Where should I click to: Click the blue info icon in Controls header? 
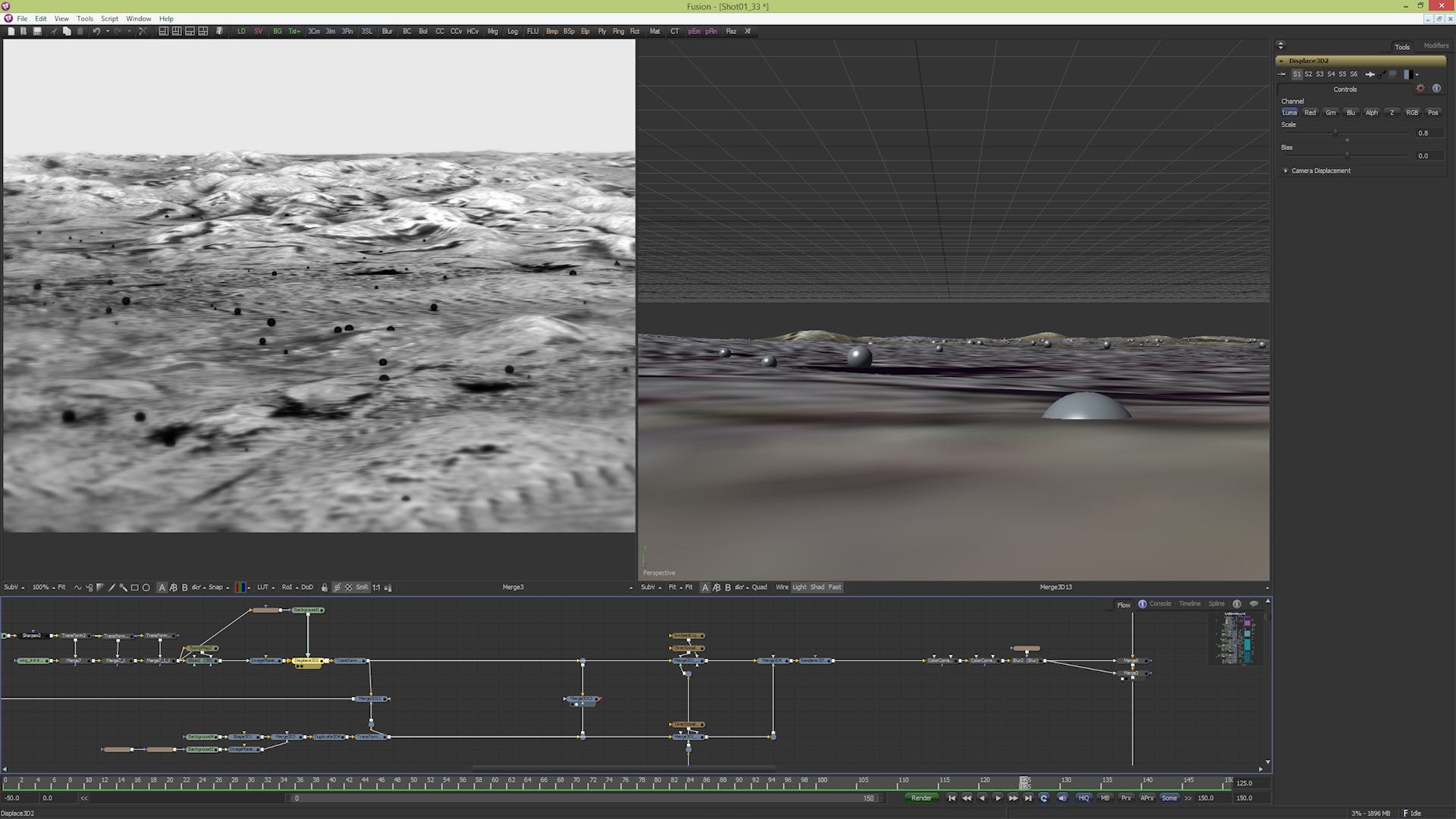[1436, 89]
